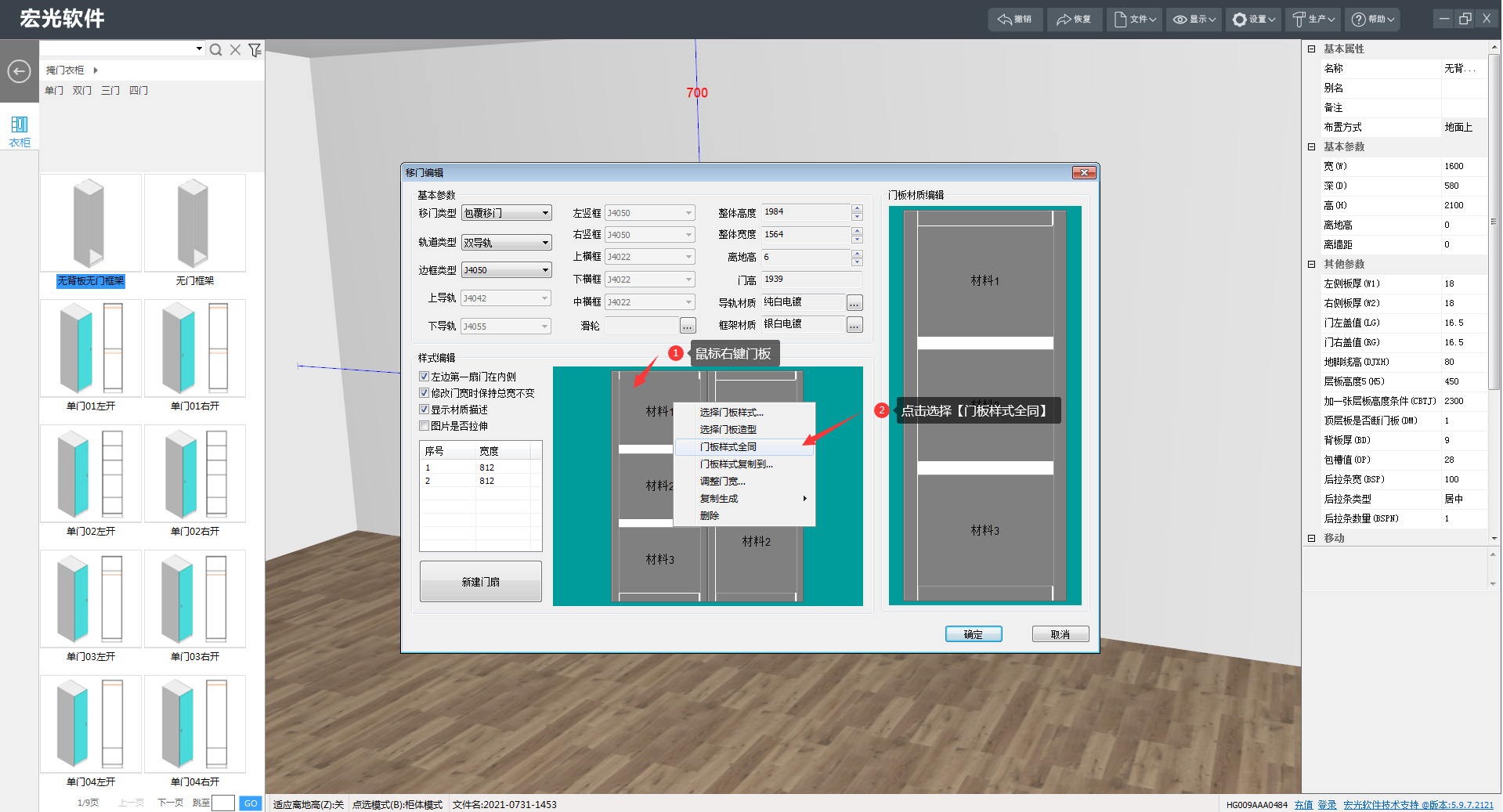Click 框架材质 browse ellipsis button

point(854,325)
